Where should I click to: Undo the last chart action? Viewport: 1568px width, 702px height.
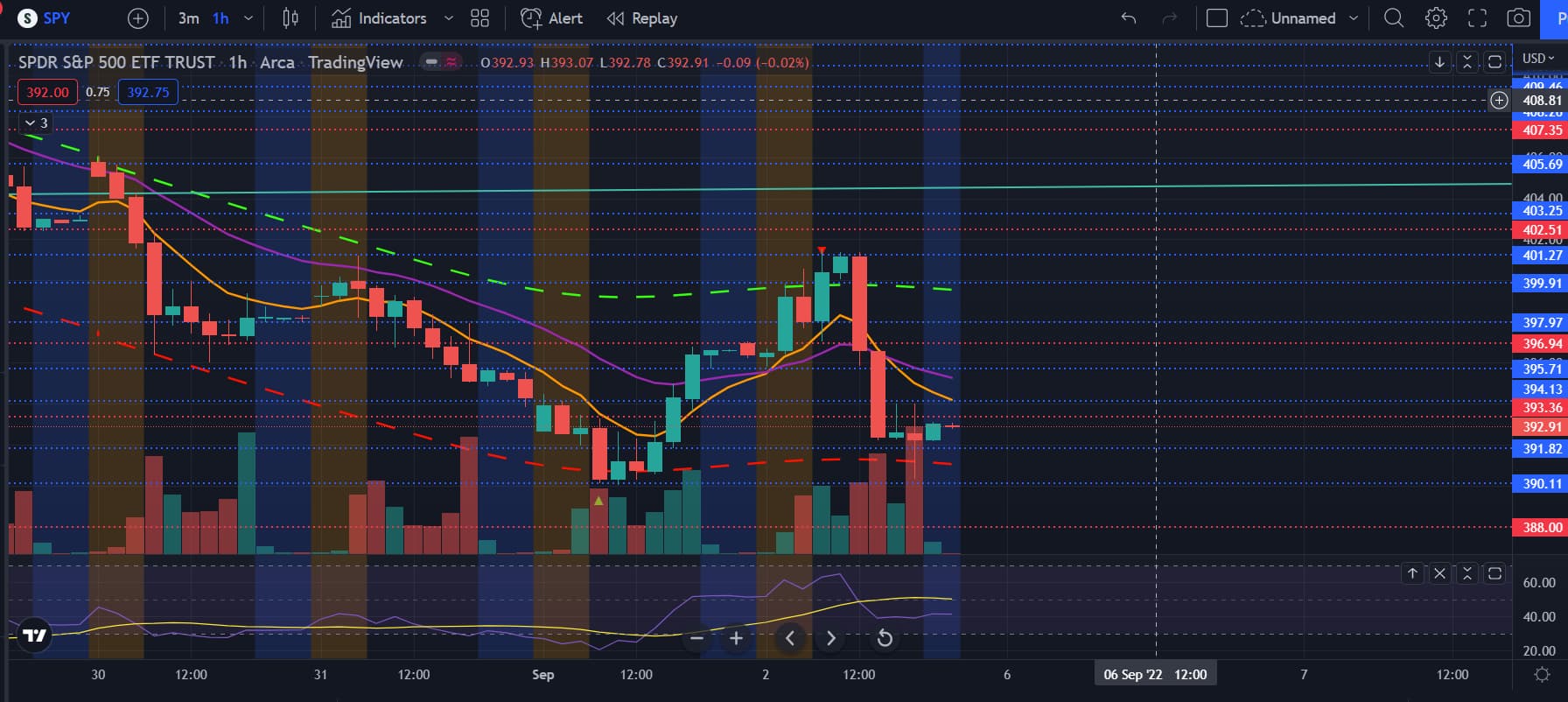point(1129,18)
